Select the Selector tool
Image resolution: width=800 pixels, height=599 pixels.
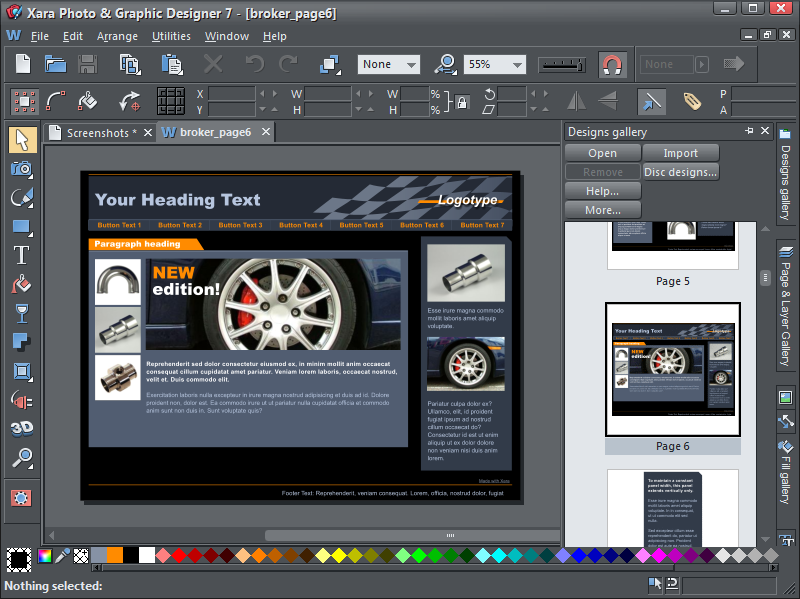21,140
